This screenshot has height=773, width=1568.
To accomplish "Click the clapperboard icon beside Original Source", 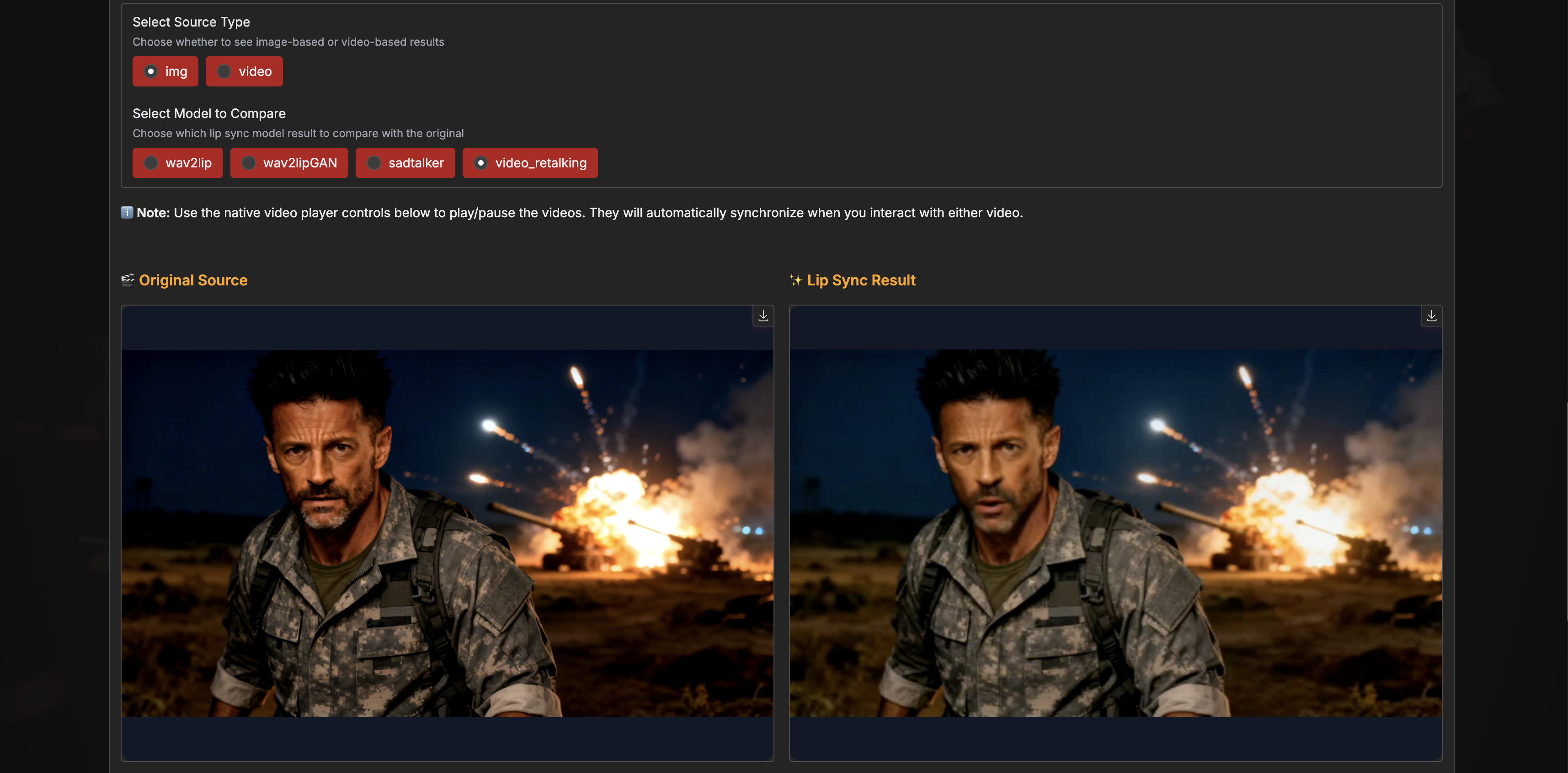I will pyautogui.click(x=127, y=280).
